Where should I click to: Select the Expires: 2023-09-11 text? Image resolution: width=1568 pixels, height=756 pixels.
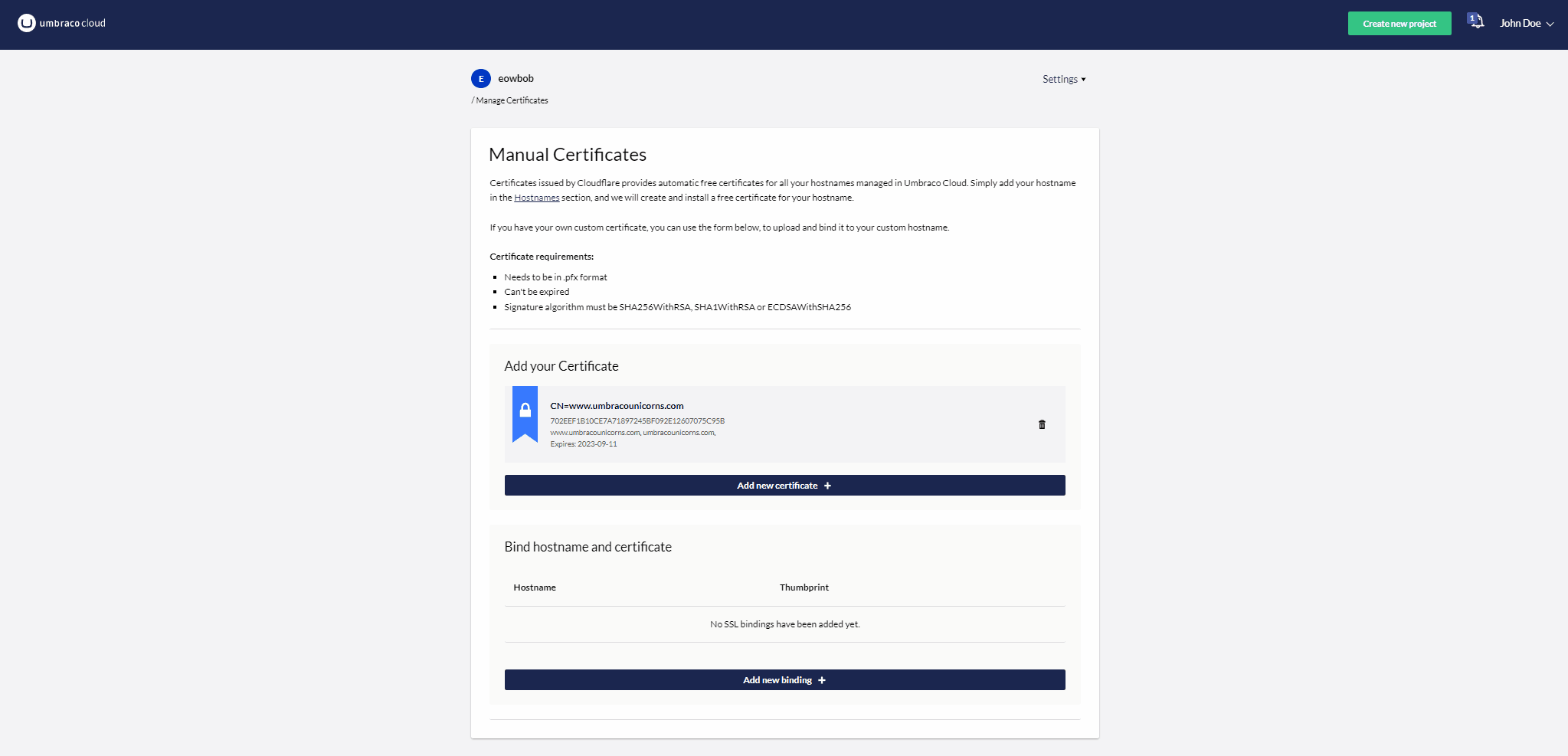(584, 444)
